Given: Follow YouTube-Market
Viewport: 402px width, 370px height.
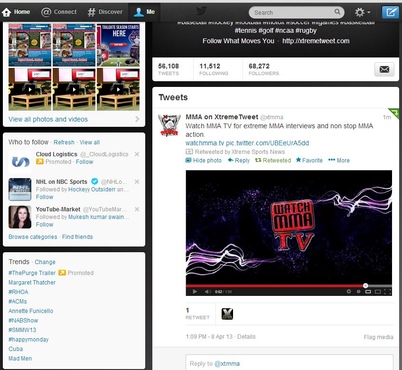Looking at the screenshot, I should [44, 224].
